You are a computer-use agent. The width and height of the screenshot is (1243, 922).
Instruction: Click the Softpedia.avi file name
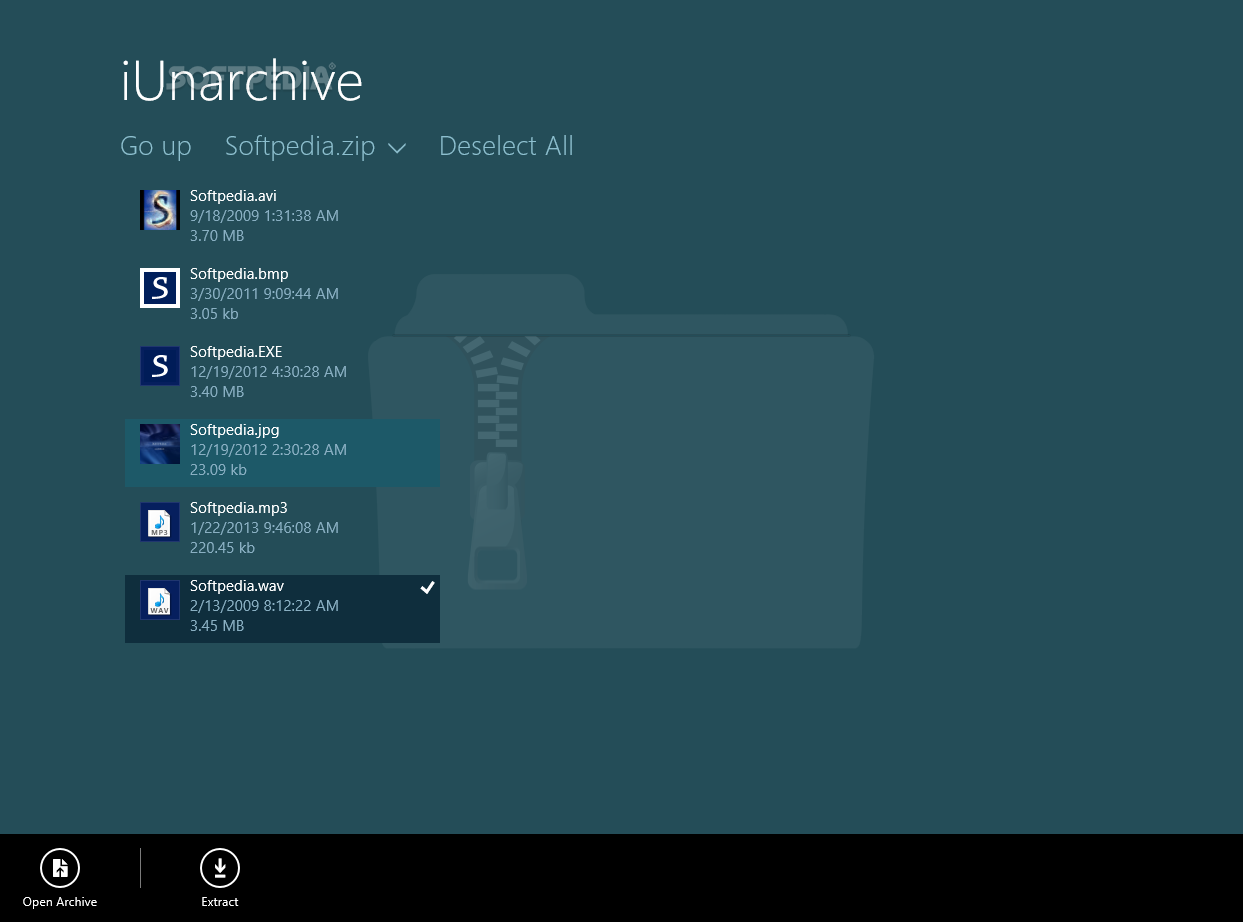(x=233, y=196)
